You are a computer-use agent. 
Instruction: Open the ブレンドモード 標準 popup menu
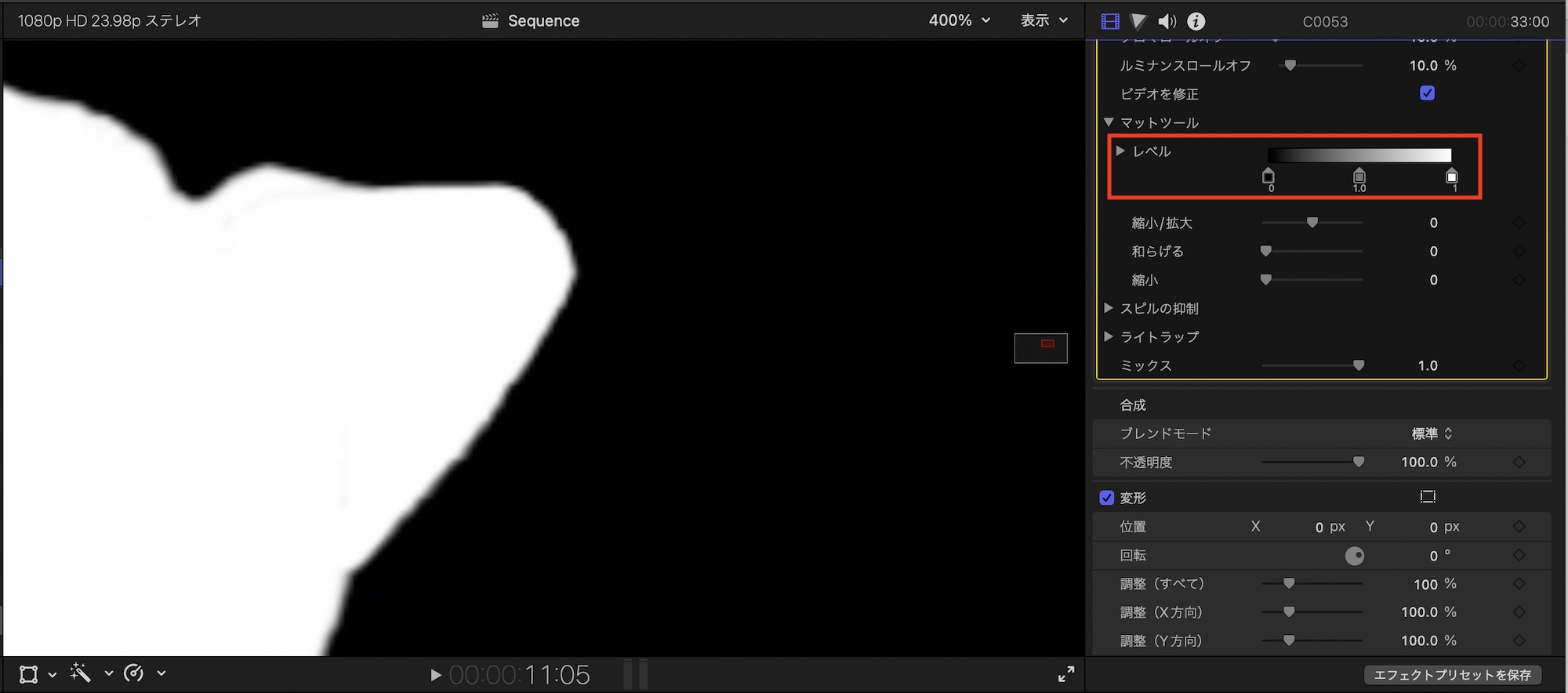coord(1432,434)
